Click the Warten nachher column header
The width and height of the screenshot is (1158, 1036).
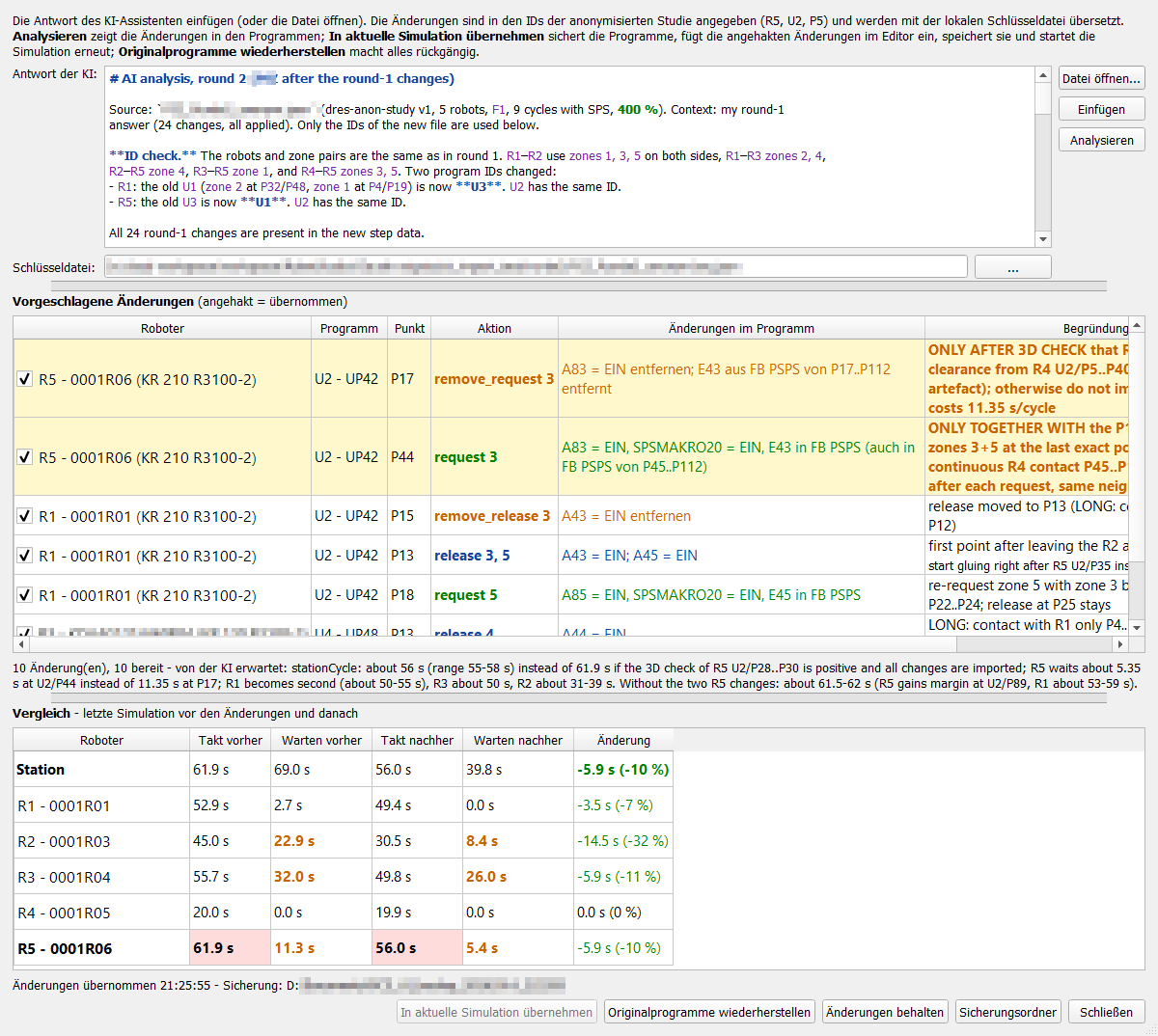[518, 740]
